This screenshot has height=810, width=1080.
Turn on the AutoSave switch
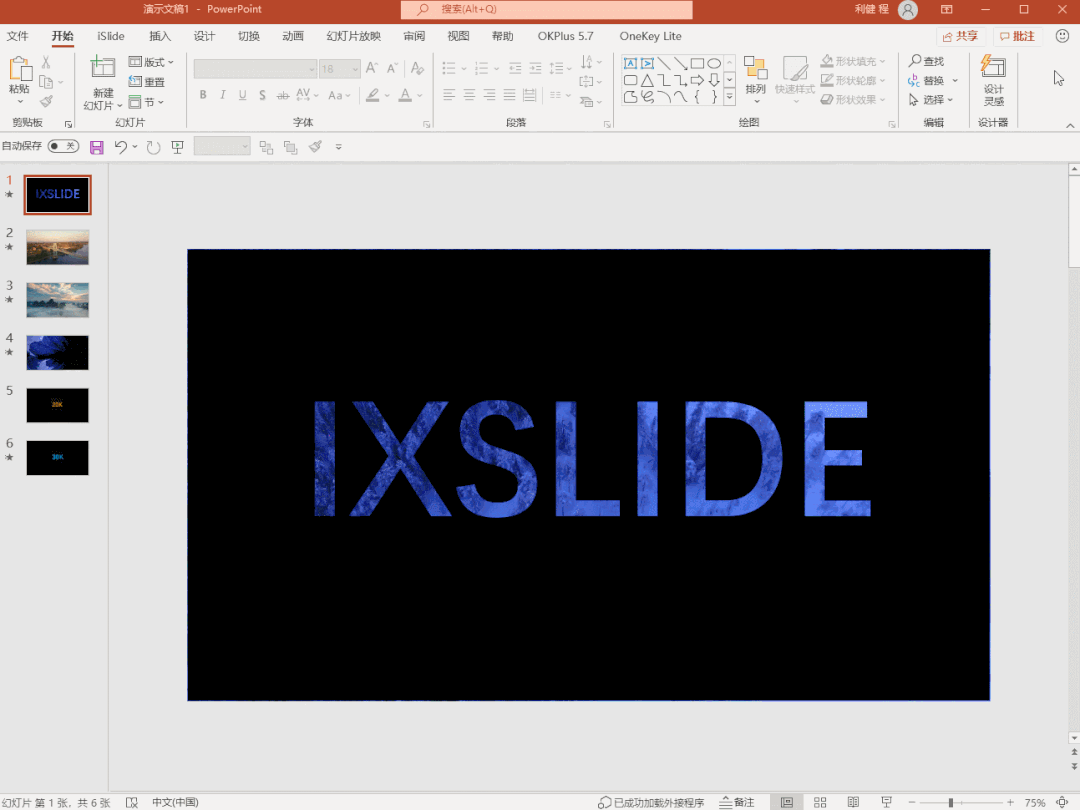click(63, 146)
